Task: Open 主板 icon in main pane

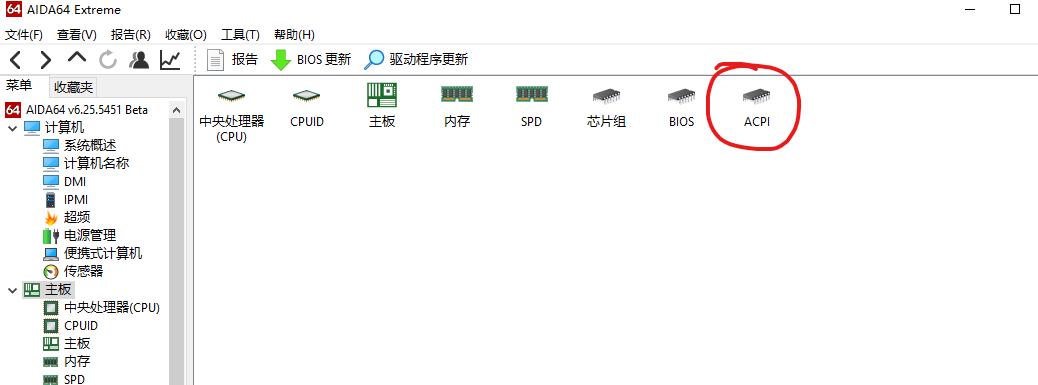Action: [x=382, y=106]
